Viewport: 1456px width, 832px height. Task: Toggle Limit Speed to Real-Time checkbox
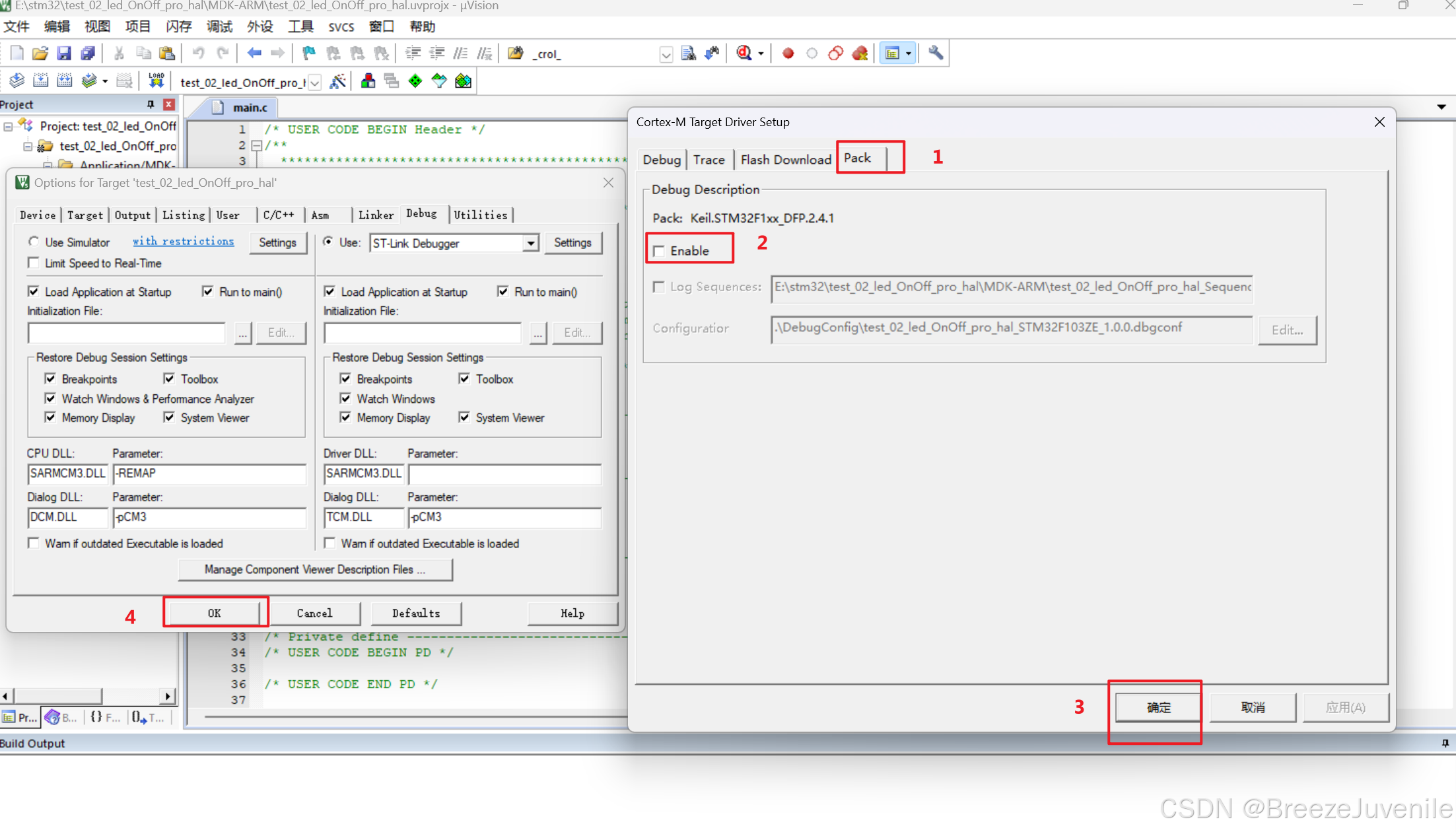[34, 263]
